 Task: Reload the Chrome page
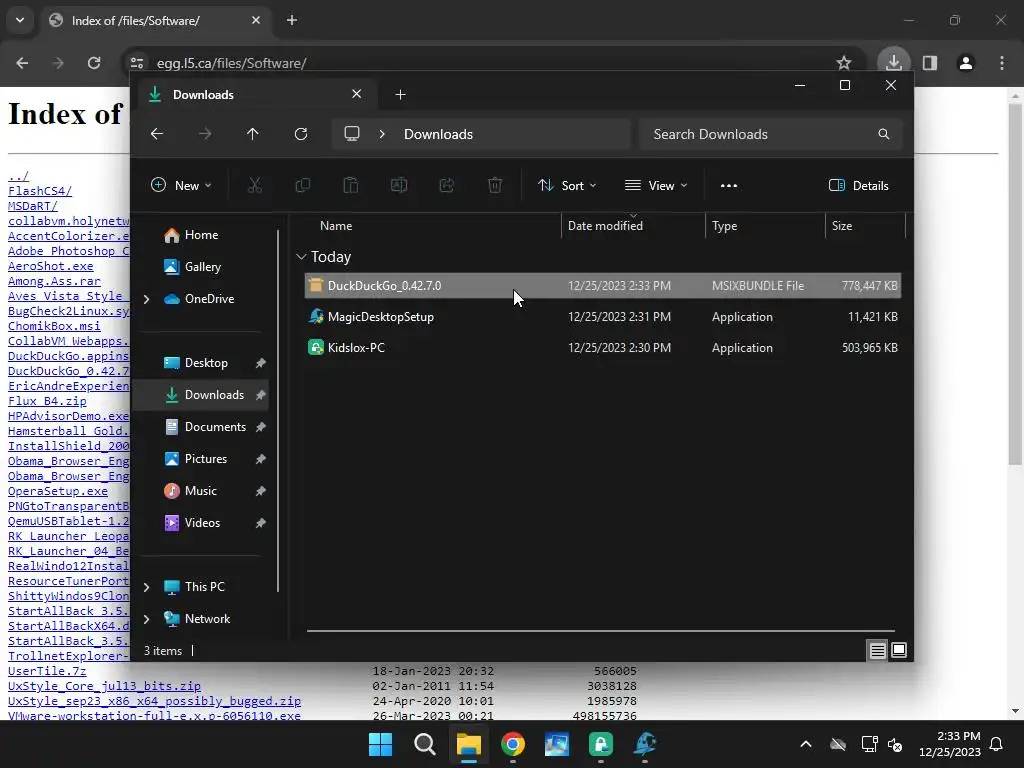coord(94,63)
